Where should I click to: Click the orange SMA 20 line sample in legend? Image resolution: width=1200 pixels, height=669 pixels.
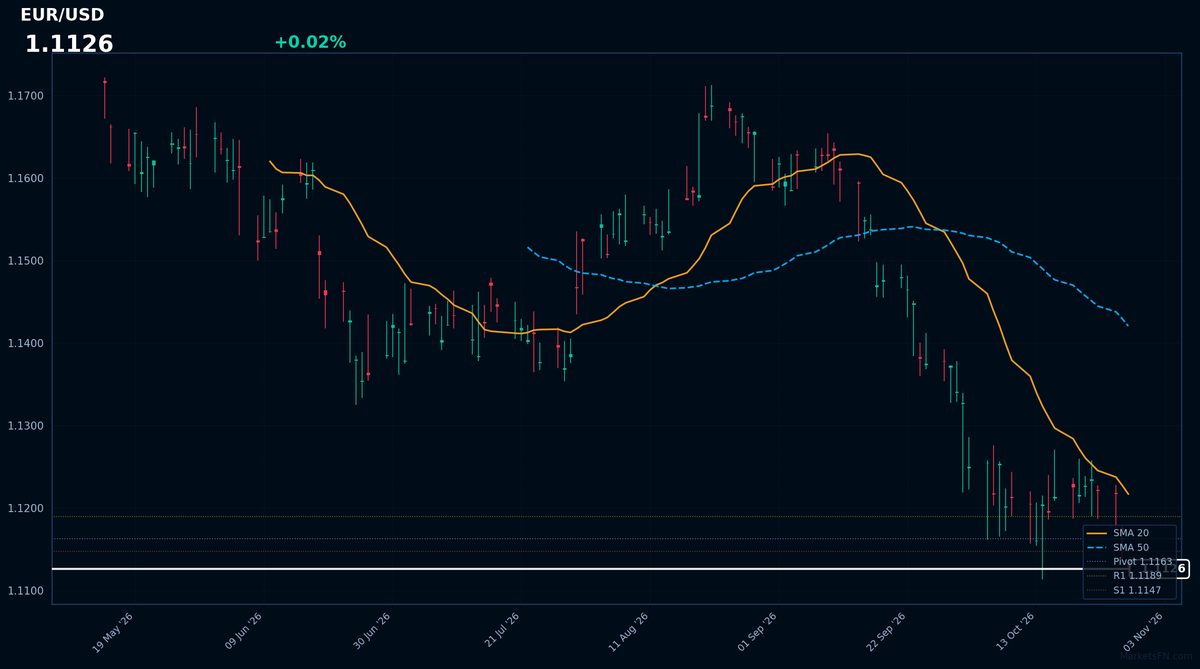(1097, 533)
